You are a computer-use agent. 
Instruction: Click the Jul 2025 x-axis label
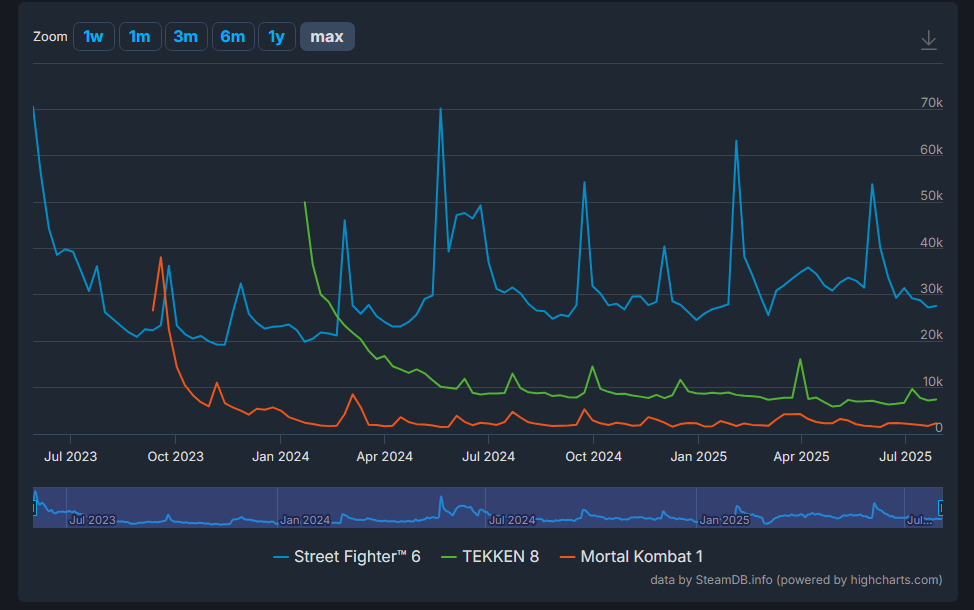click(x=905, y=457)
